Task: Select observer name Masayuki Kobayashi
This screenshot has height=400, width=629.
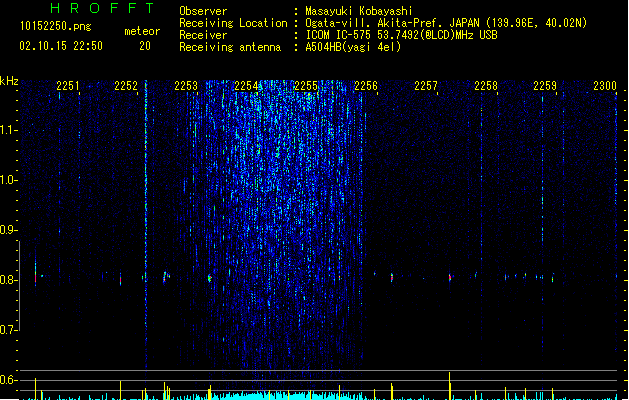Action: tap(359, 11)
